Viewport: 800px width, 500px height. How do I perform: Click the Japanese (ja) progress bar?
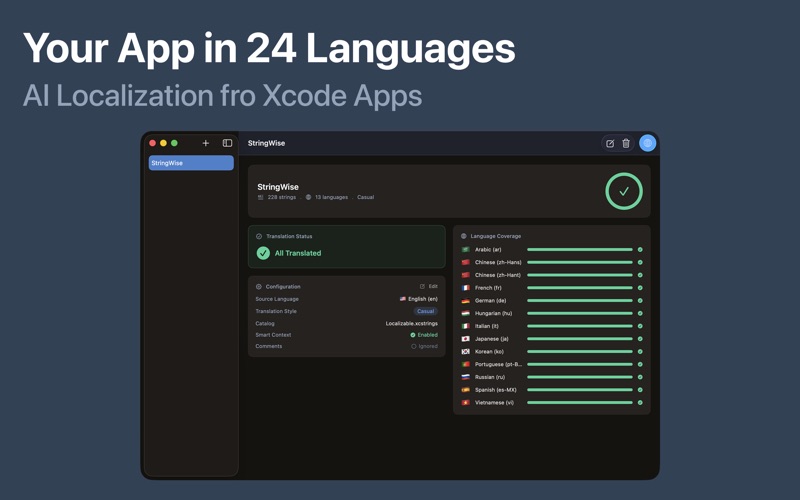(580, 339)
